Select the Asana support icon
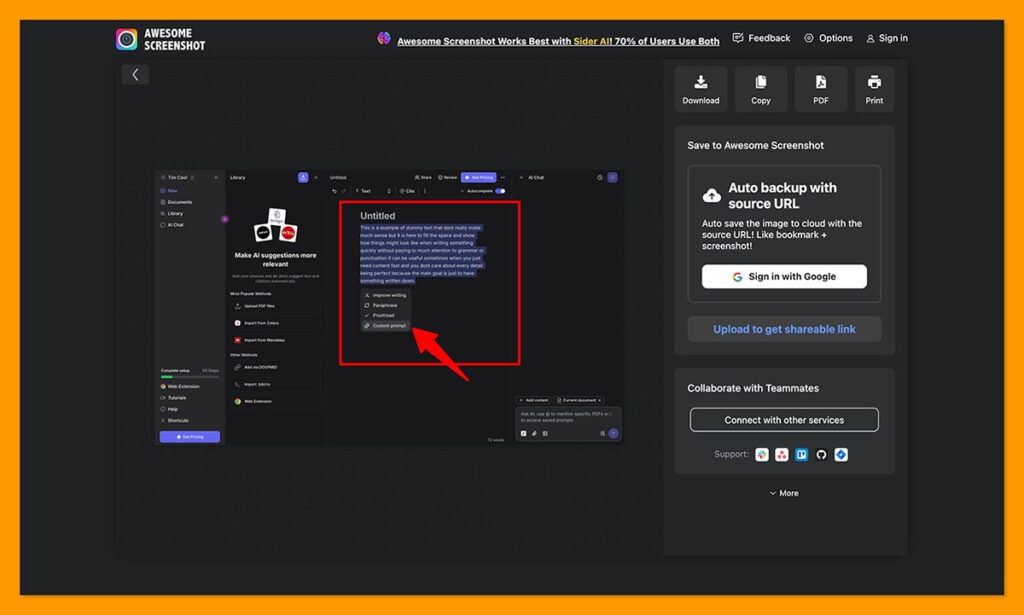 pos(782,454)
